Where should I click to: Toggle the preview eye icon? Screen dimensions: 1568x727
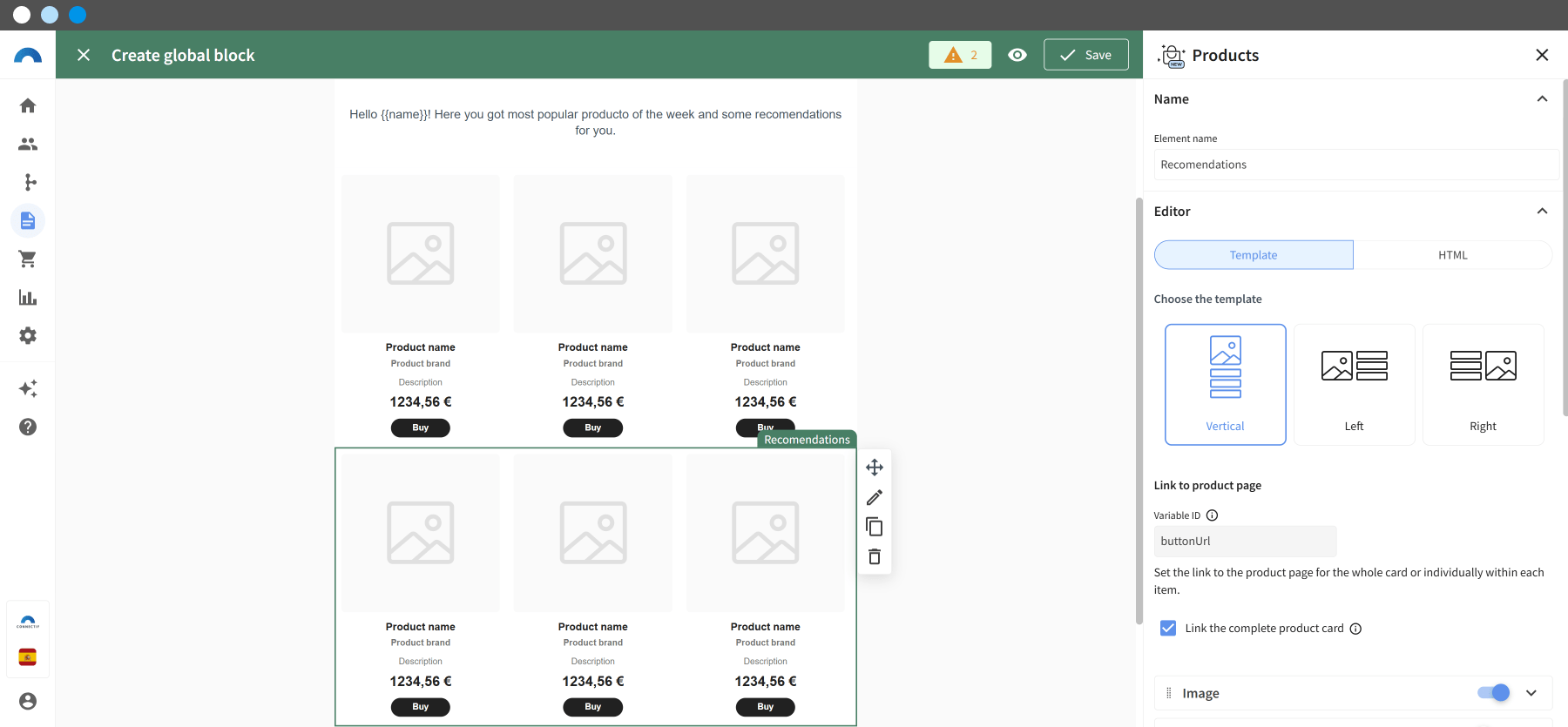[x=1017, y=55]
